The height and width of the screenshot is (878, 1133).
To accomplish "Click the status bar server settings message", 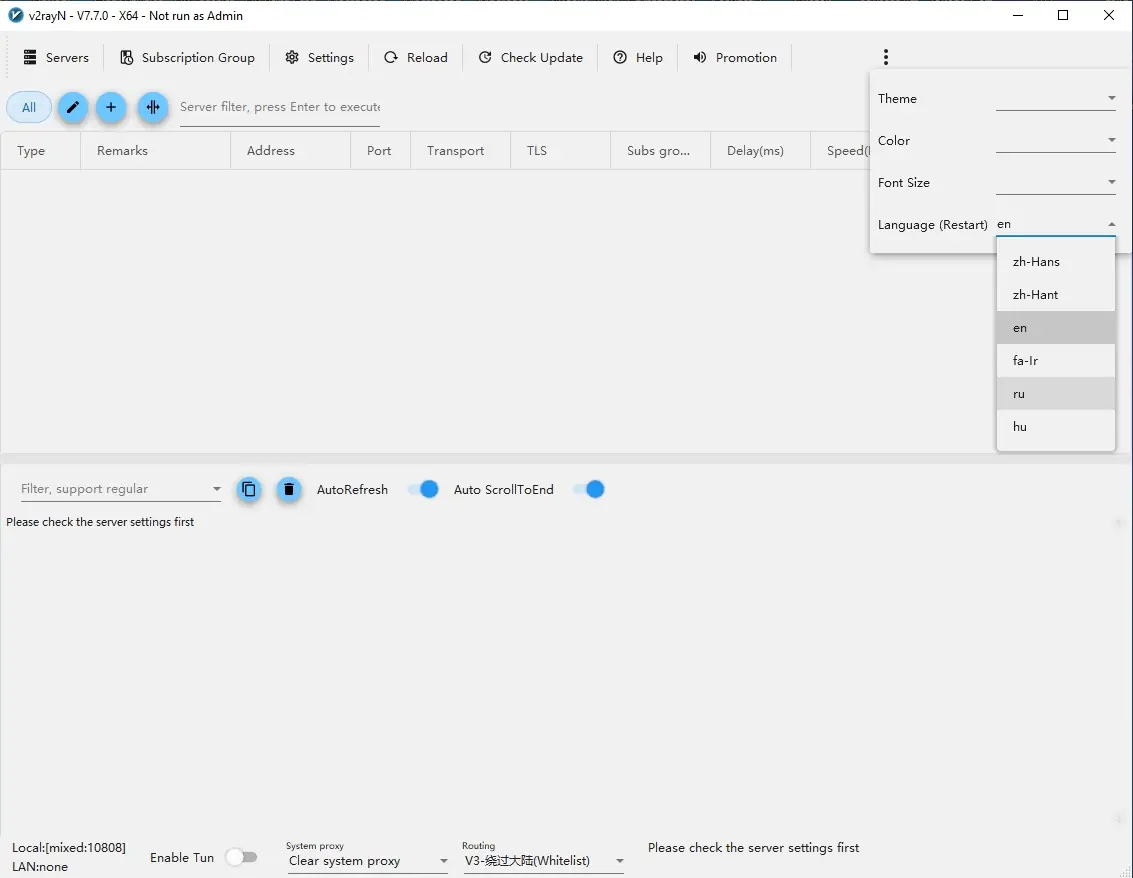I will 753,848.
